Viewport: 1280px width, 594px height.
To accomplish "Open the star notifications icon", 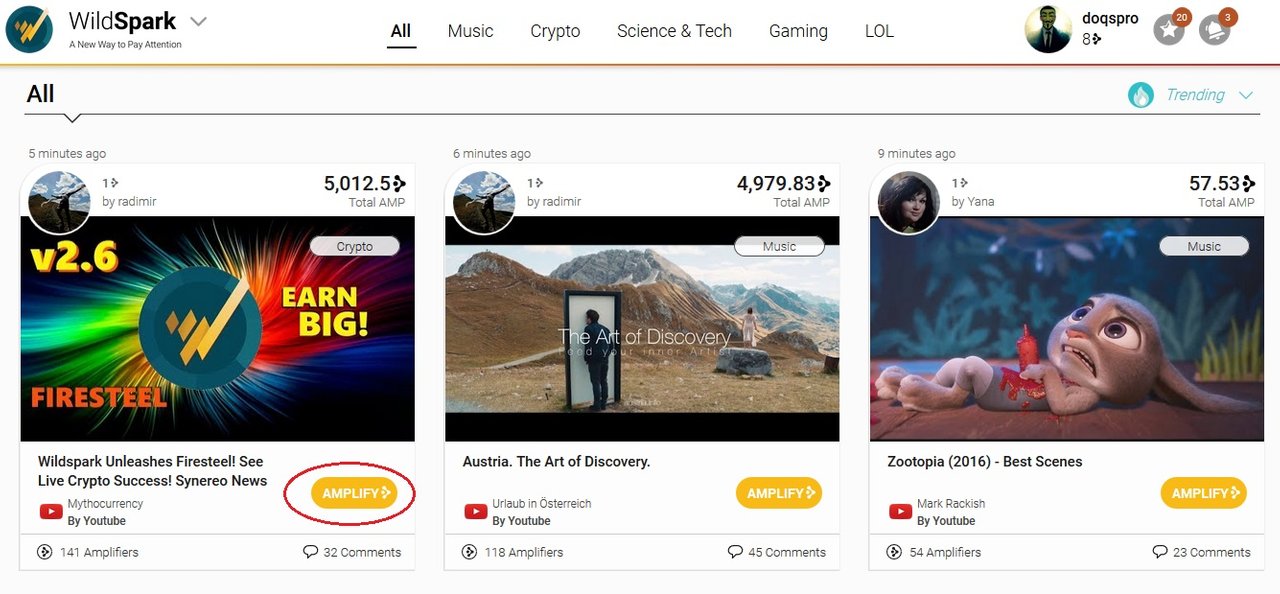I will 1169,30.
